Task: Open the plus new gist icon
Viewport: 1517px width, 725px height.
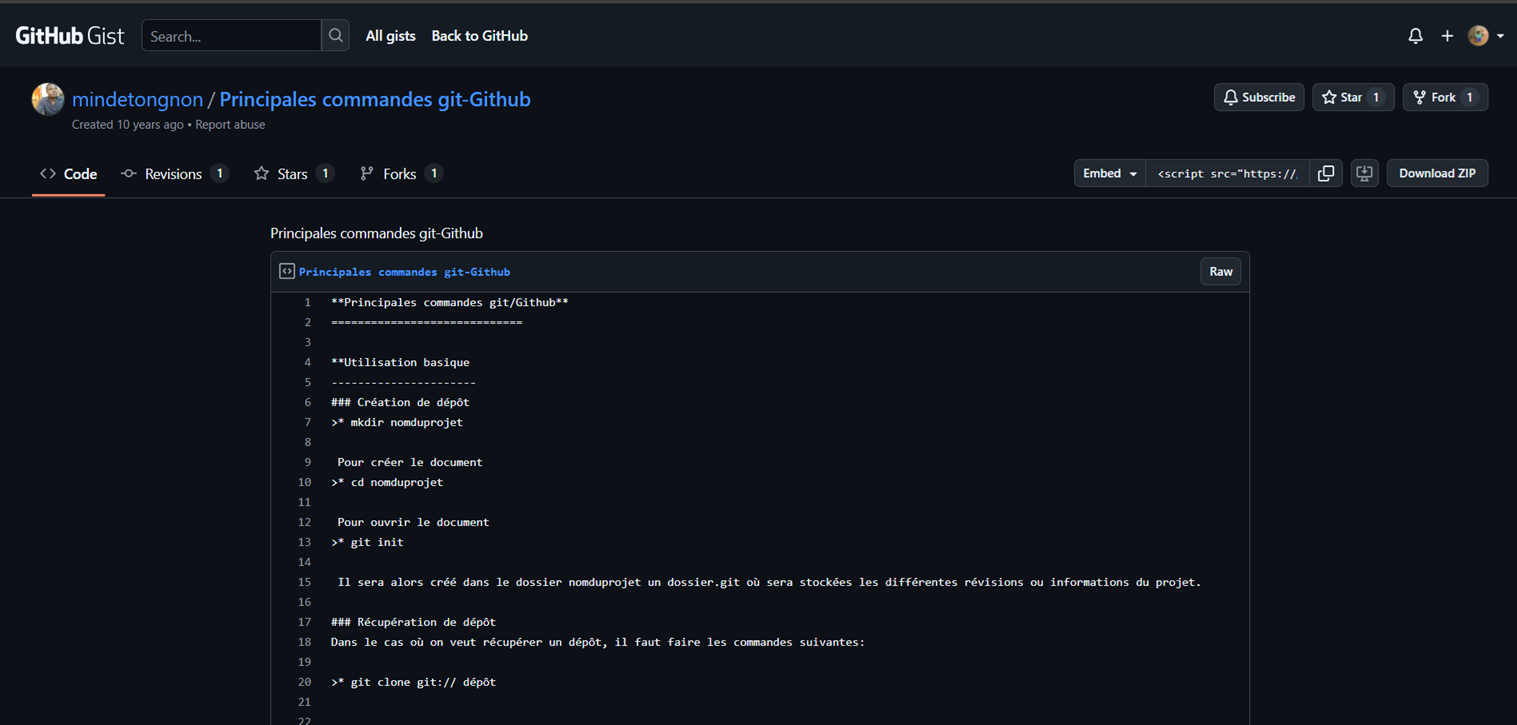Action: (x=1447, y=36)
